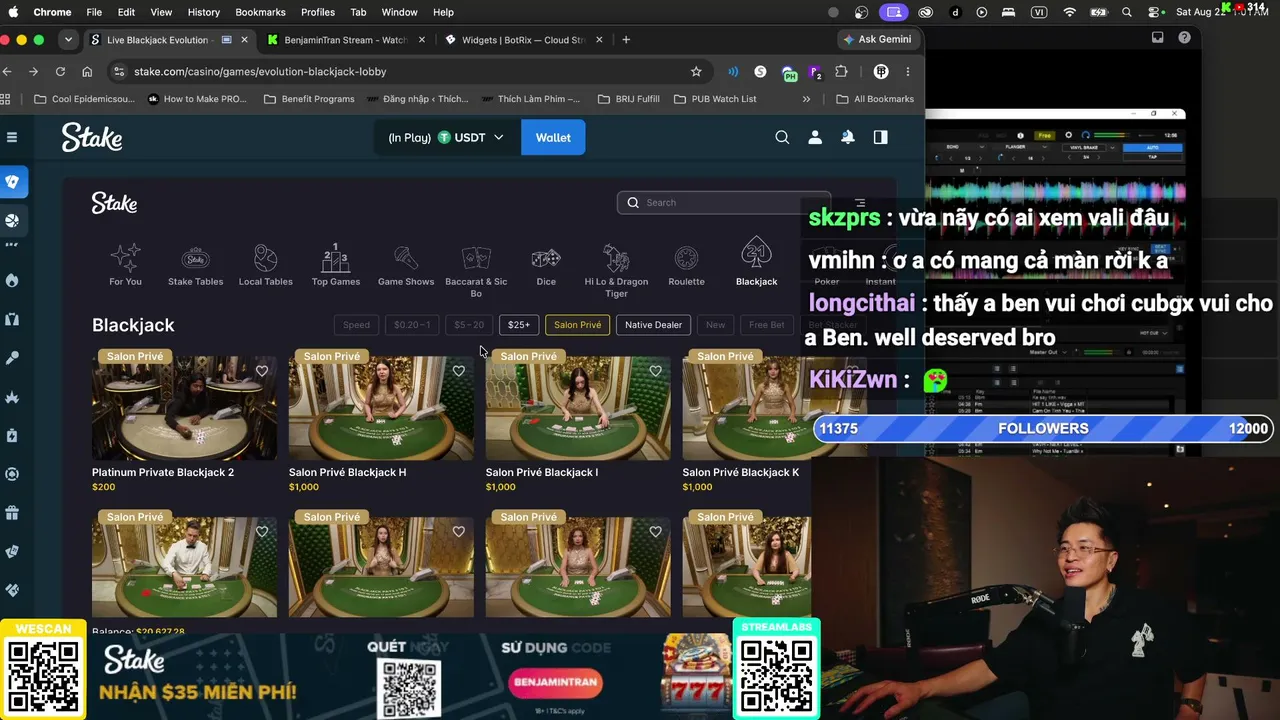Image resolution: width=1280 pixels, height=720 pixels.
Task: Expand the hidden bookmarks chevron
Action: (806, 99)
